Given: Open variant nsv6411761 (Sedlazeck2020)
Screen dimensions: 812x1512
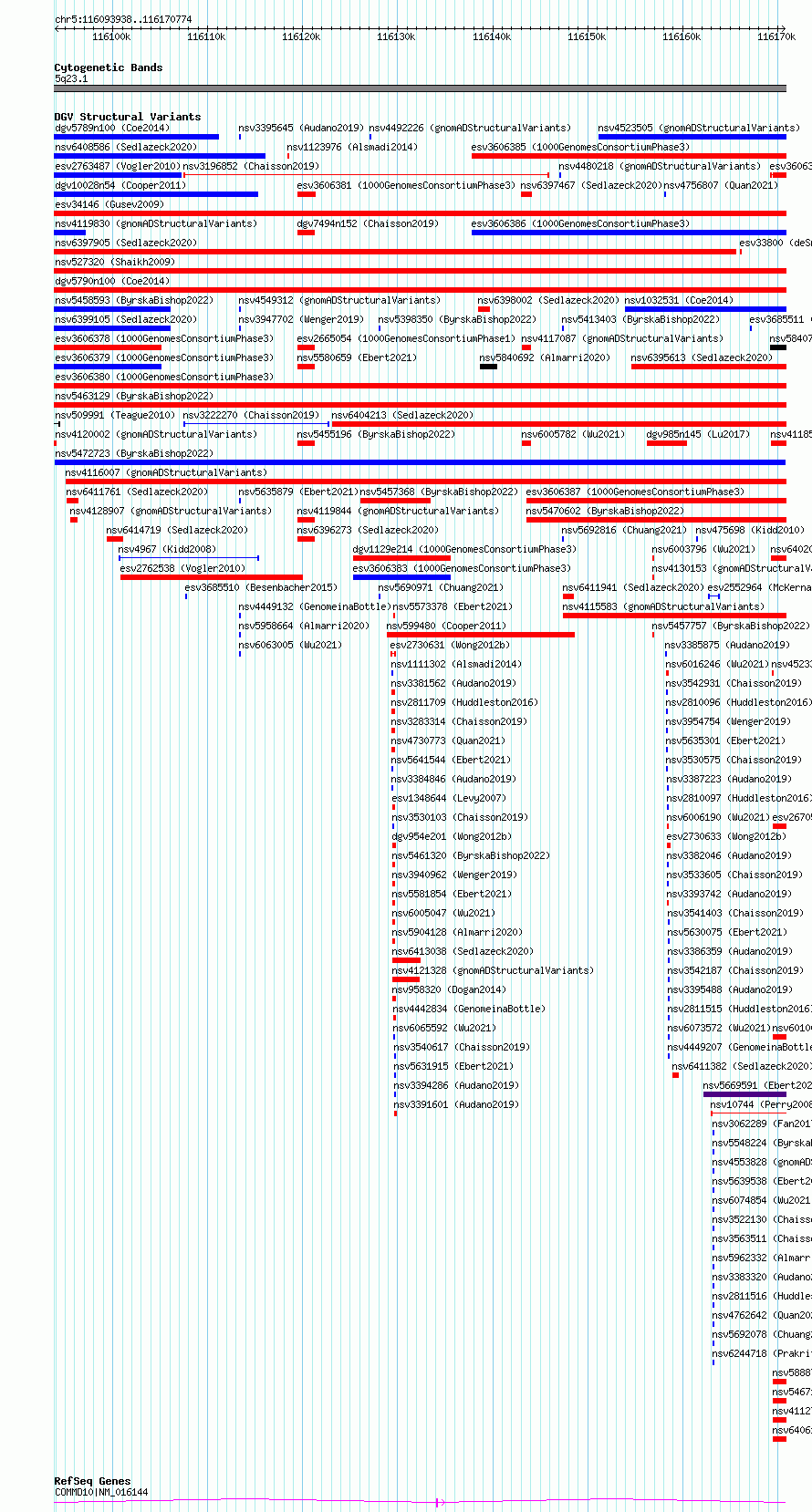Looking at the screenshot, I should (x=137, y=492).
